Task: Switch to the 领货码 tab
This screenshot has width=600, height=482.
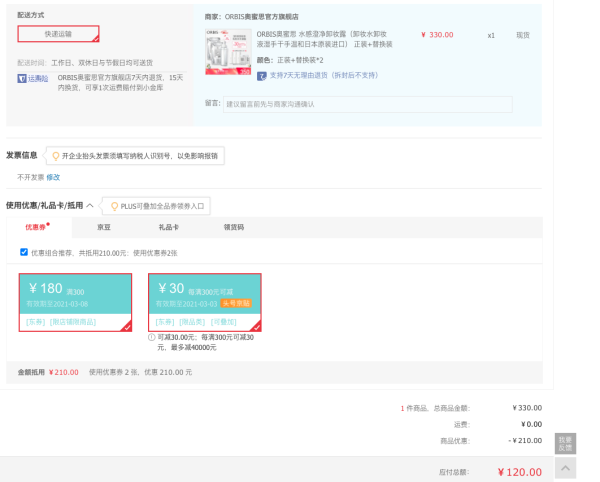Action: [234, 227]
